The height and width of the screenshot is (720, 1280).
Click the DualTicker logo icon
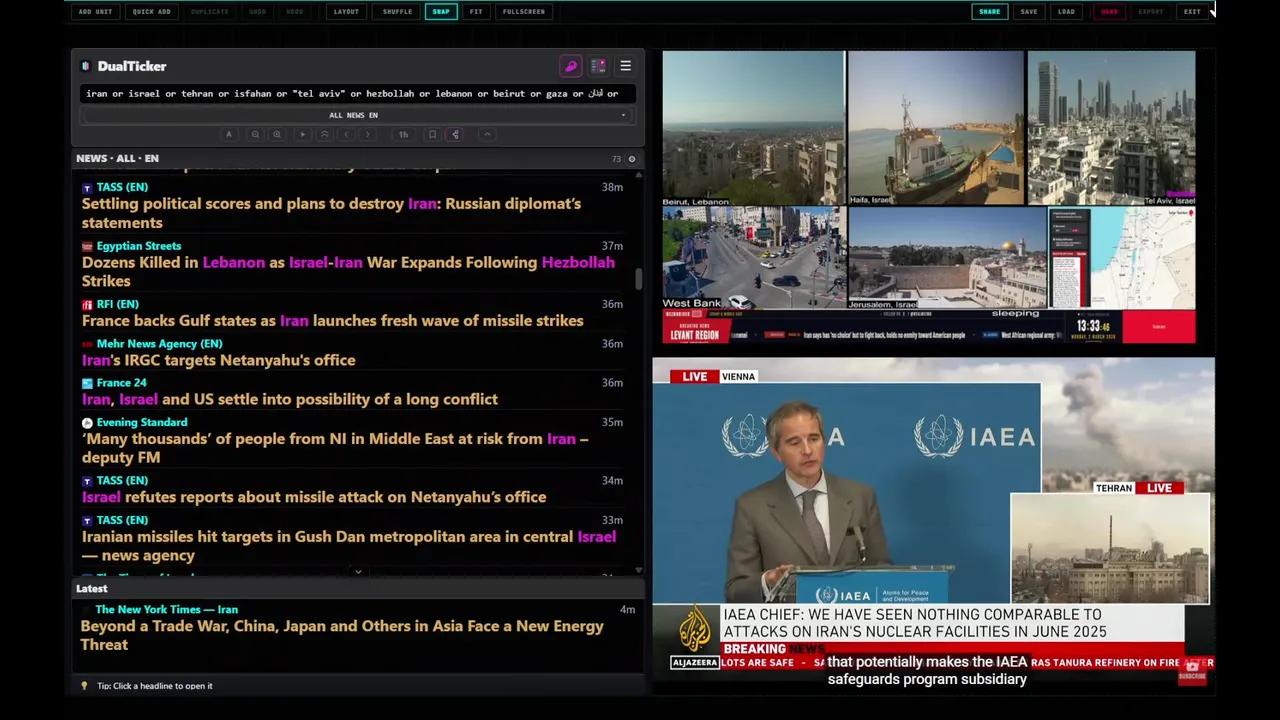tap(86, 66)
